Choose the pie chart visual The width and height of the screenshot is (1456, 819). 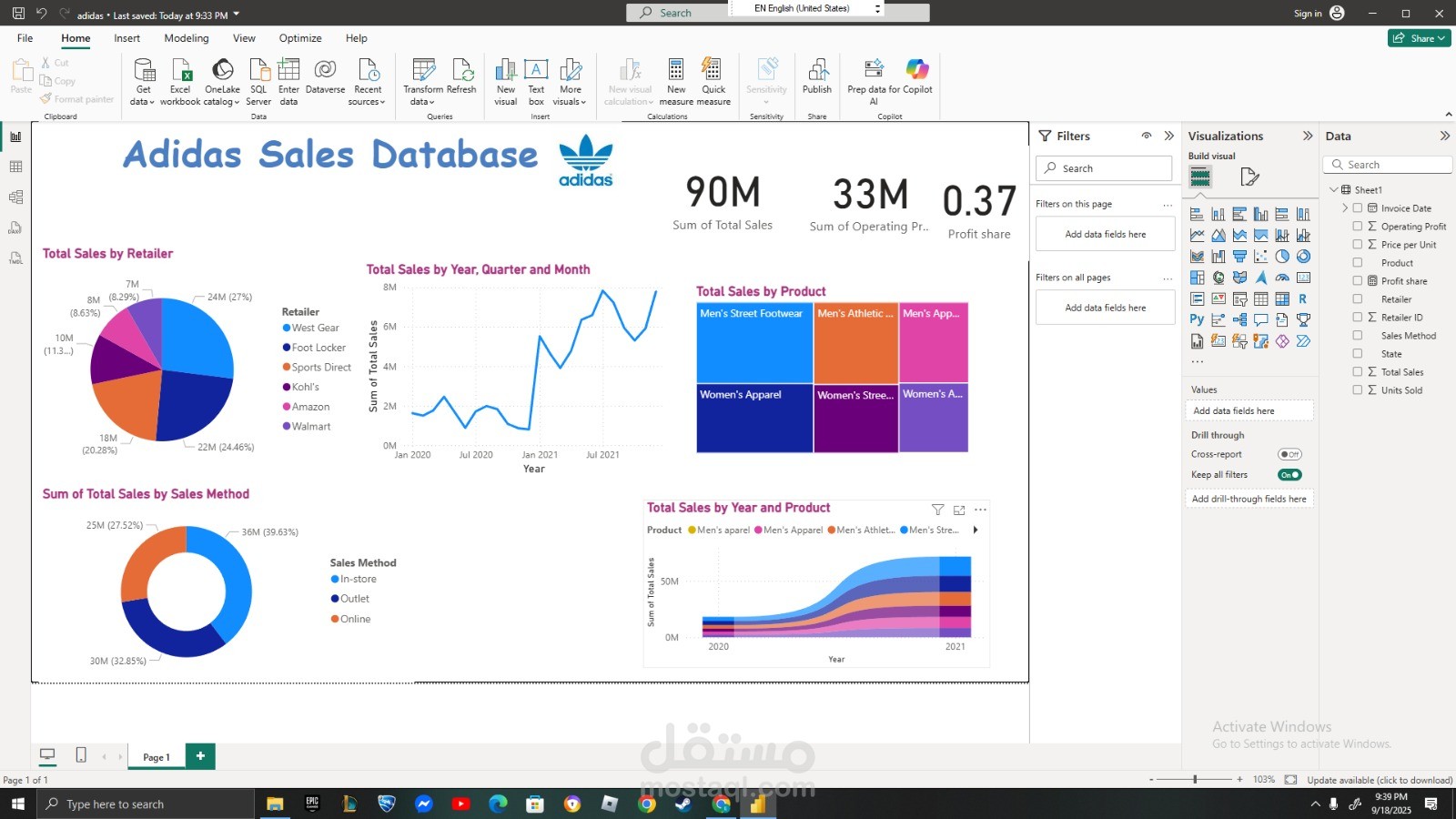(x=1282, y=256)
